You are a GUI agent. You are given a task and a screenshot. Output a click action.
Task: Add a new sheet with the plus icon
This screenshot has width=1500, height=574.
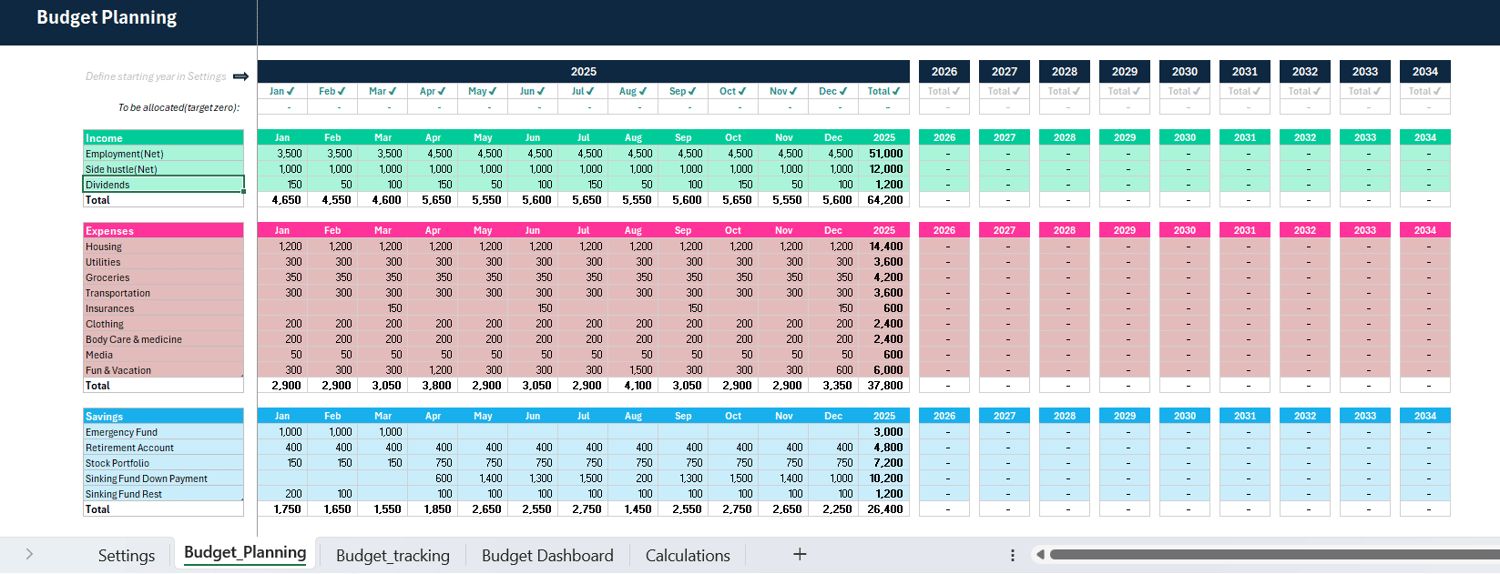click(x=799, y=554)
